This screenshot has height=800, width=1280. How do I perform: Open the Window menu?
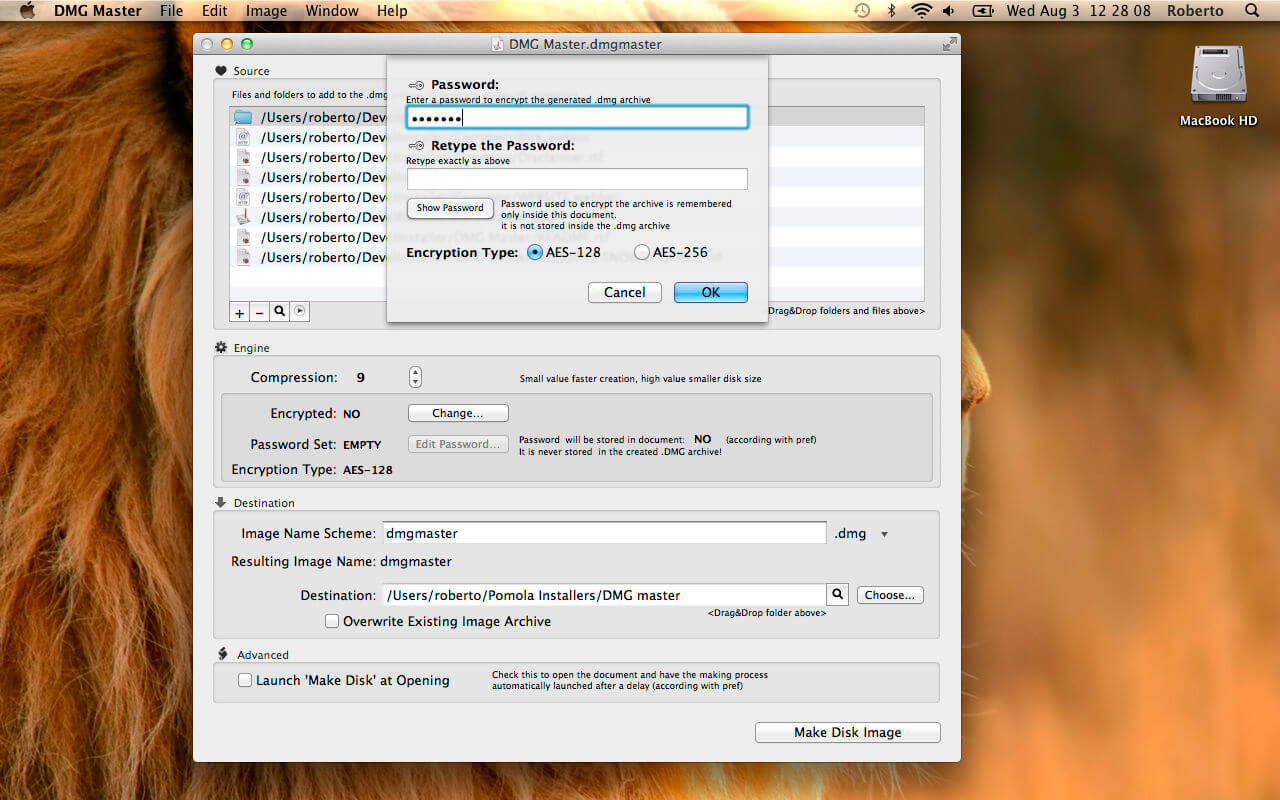pyautogui.click(x=332, y=11)
